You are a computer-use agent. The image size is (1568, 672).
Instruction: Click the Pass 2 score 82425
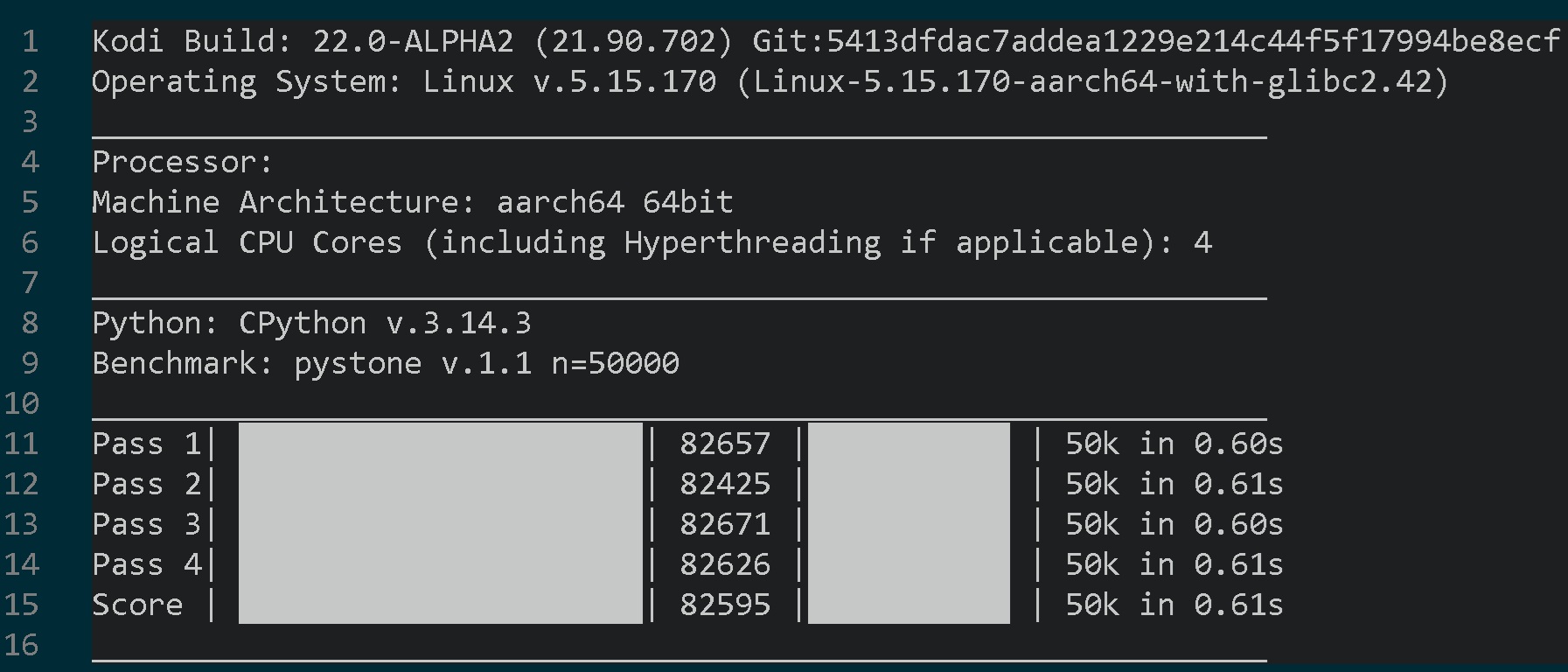point(725,484)
